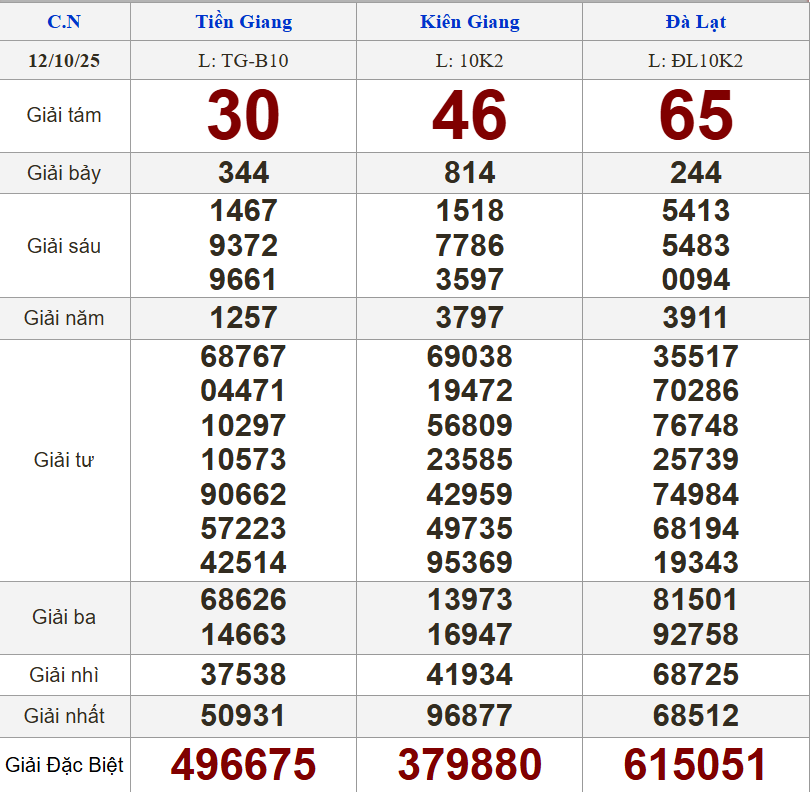Click the Giải Đặc Biệt row label
811x792 pixels.
pos(64,765)
